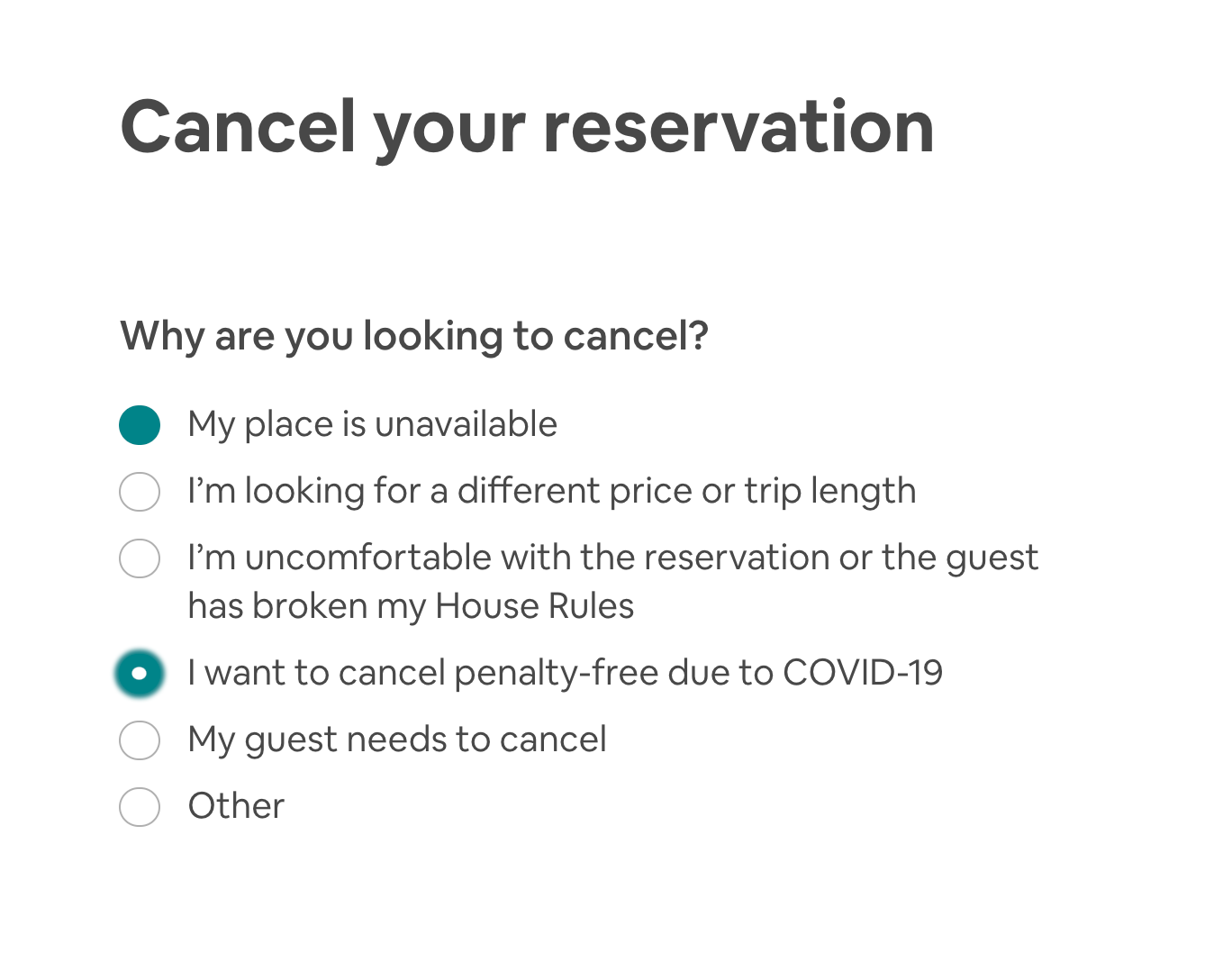Image resolution: width=1232 pixels, height=971 pixels.
Task: Click the 'My place is unavailable' label text
Action: pos(373,425)
